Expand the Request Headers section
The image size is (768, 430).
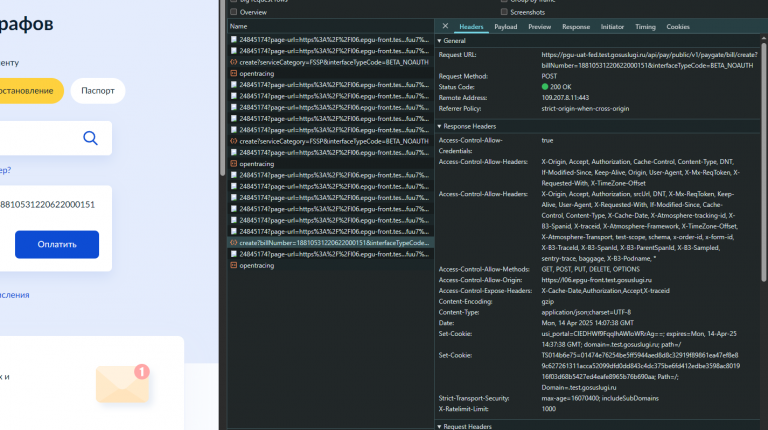439,427
